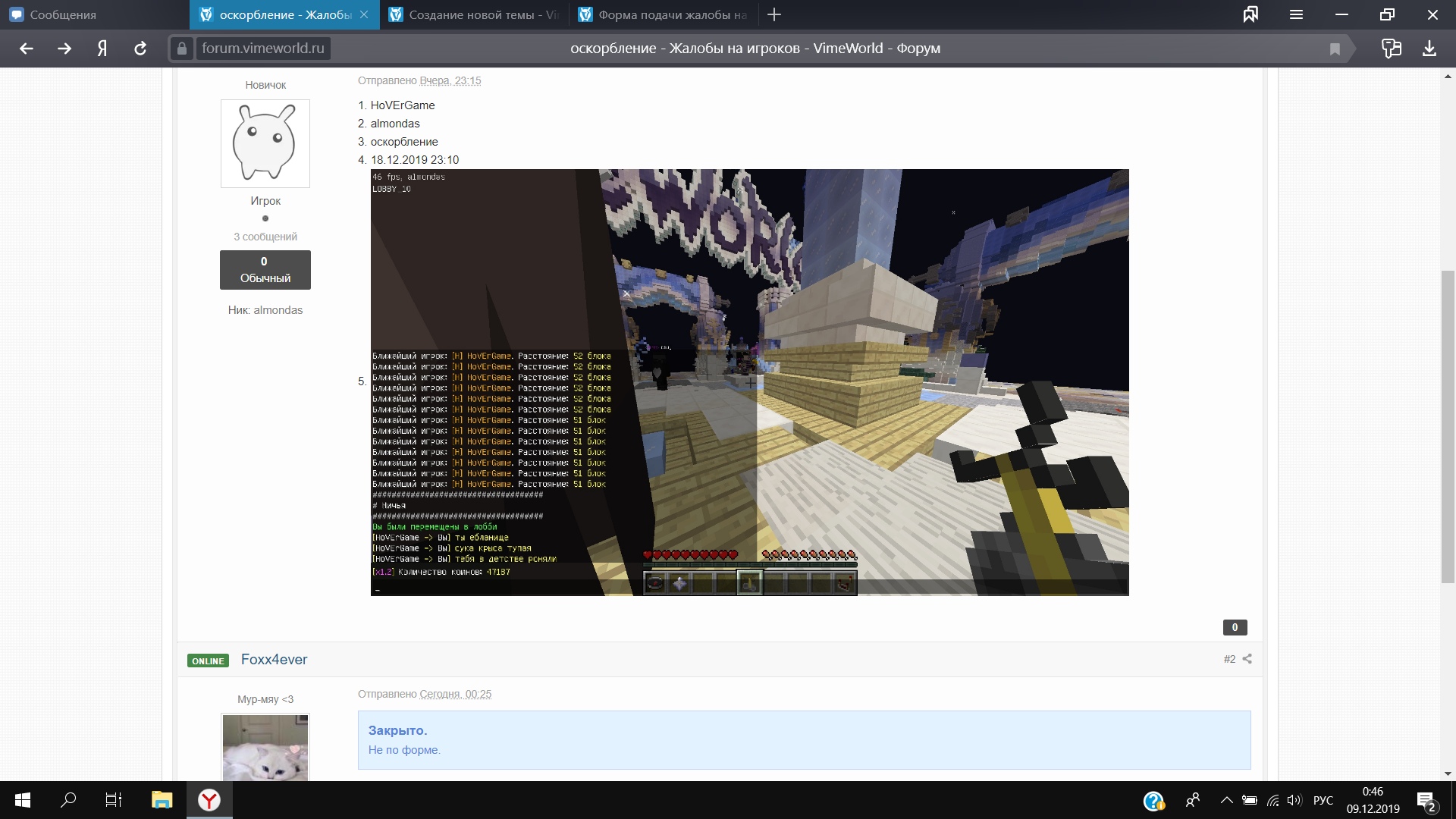
Task: Open browser downloads panel
Action: coord(1429,49)
